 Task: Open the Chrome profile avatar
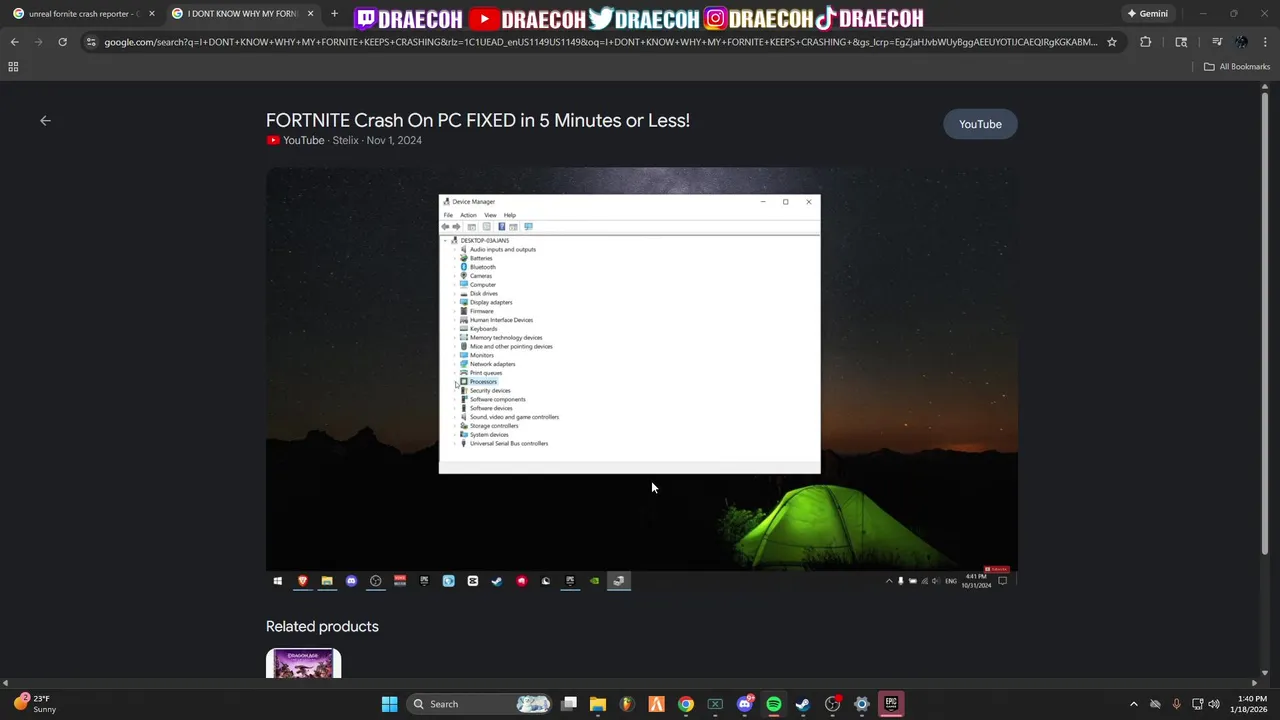(1241, 42)
